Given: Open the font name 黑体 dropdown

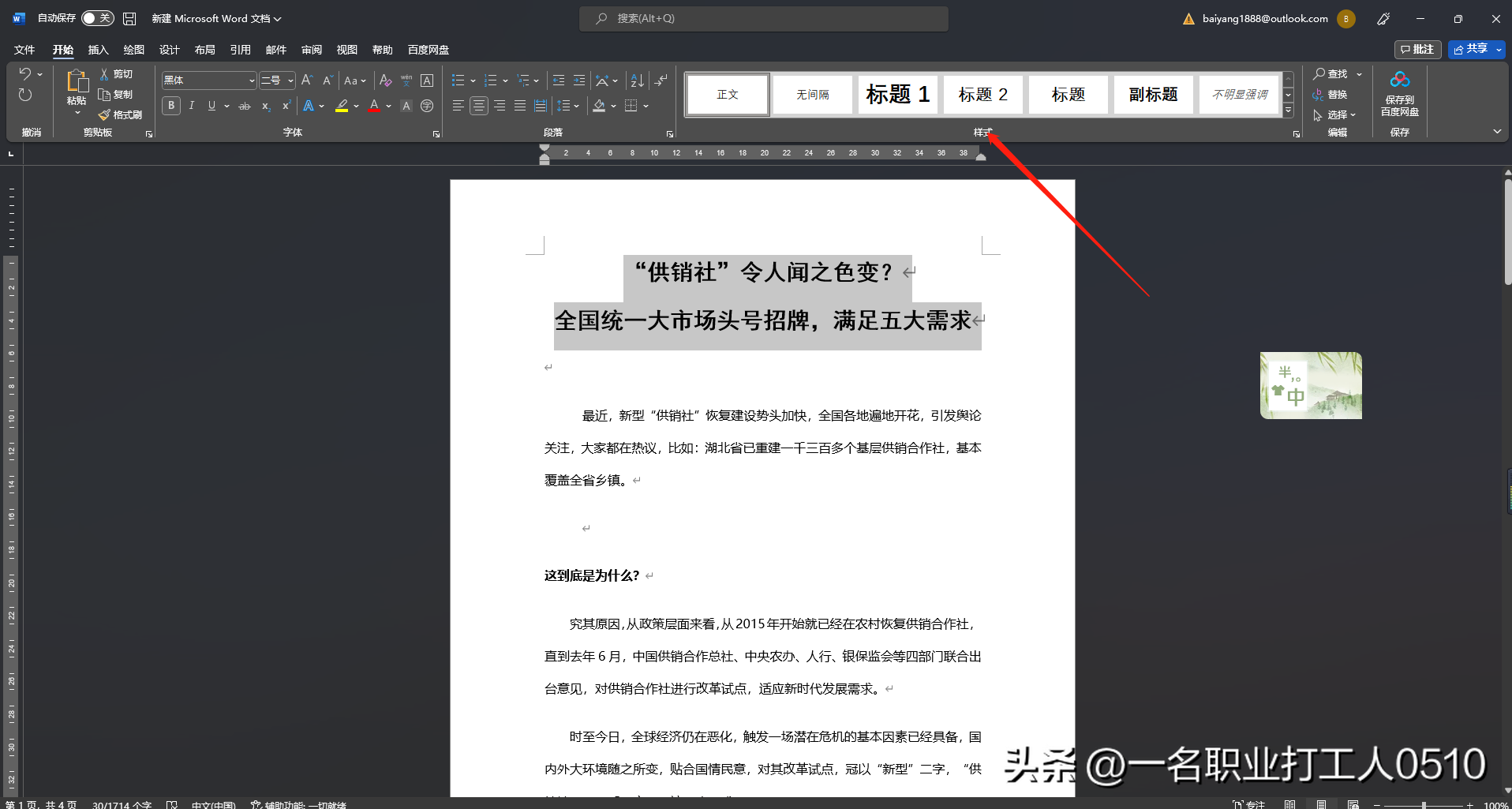Looking at the screenshot, I should (252, 81).
